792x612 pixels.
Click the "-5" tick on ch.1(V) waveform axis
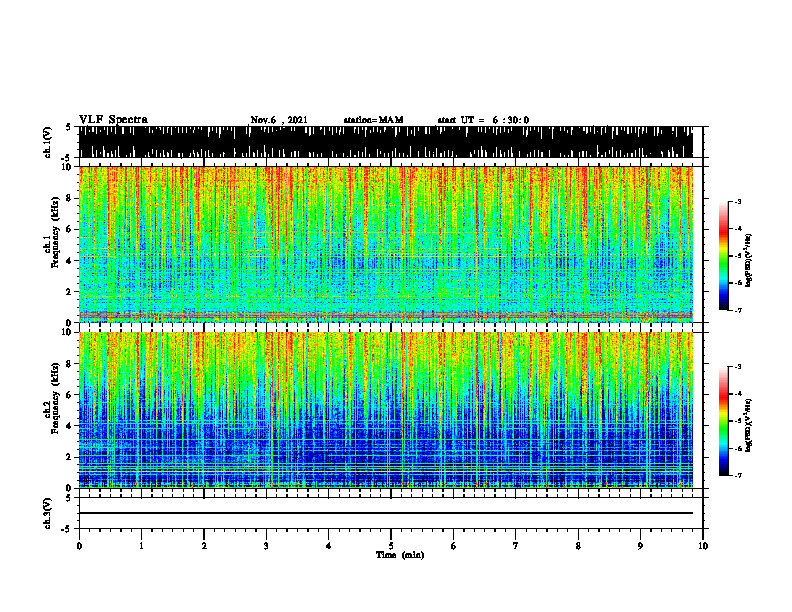coord(67,157)
